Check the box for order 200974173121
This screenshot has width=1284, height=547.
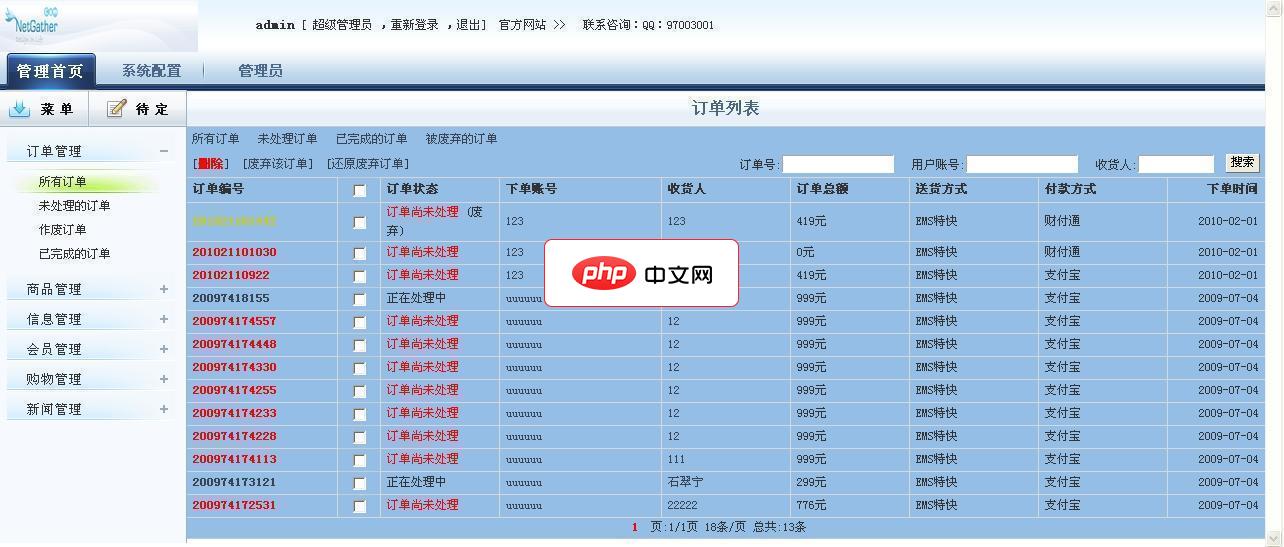360,483
